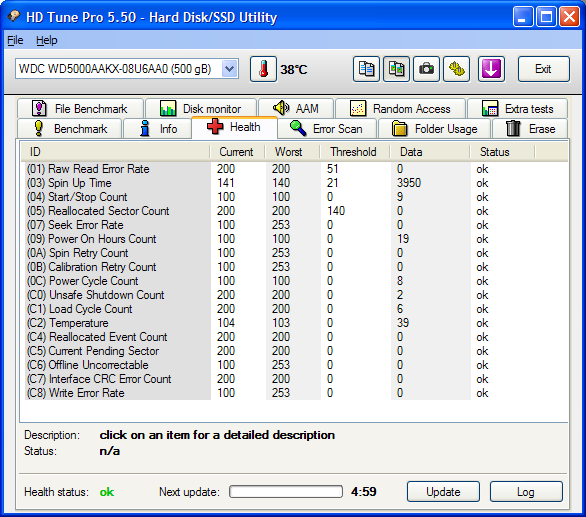Open the Erase tab
The width and height of the screenshot is (586, 517).
(530, 129)
